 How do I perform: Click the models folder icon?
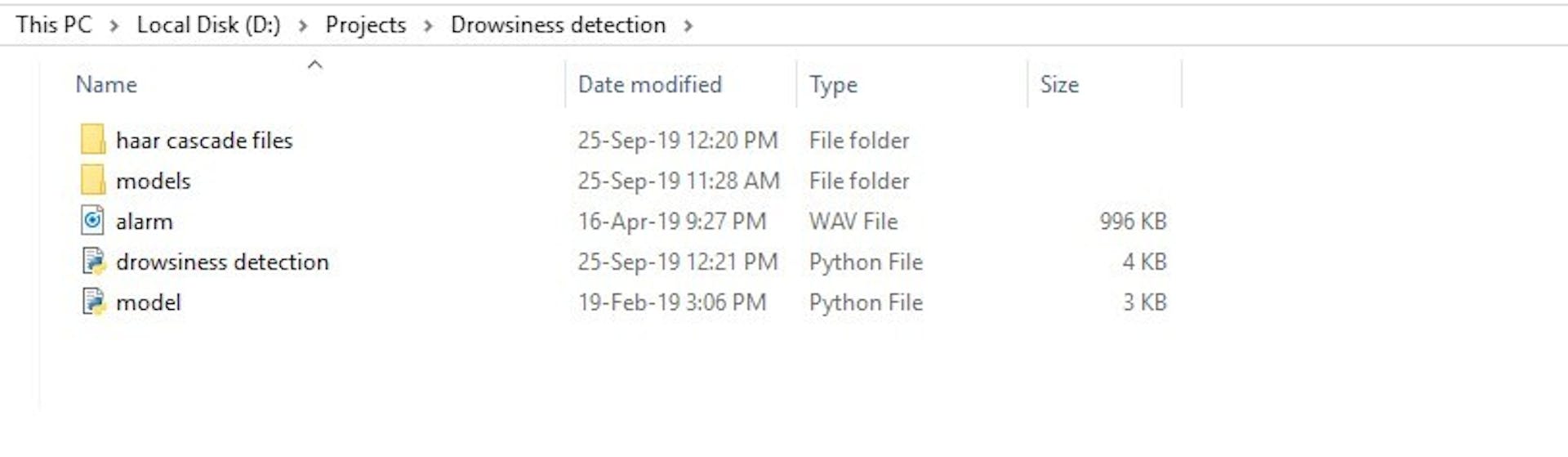coord(93,180)
